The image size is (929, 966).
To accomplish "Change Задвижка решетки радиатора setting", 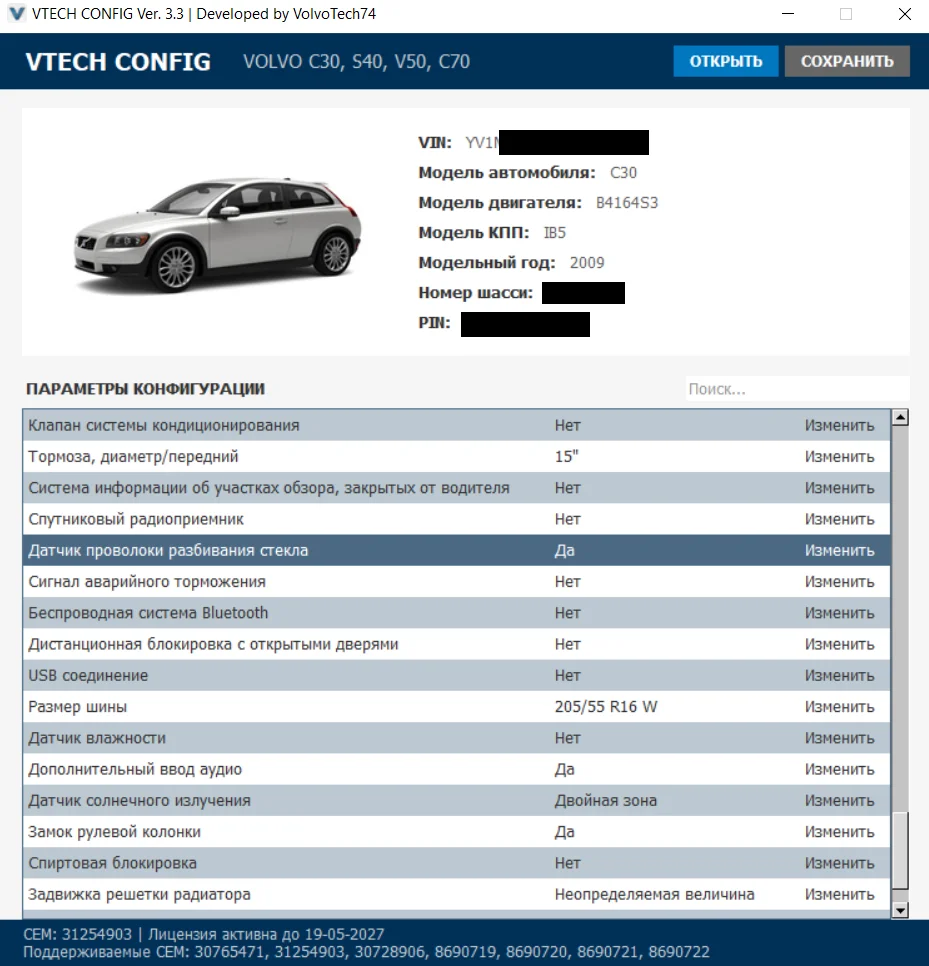I will (x=839, y=895).
